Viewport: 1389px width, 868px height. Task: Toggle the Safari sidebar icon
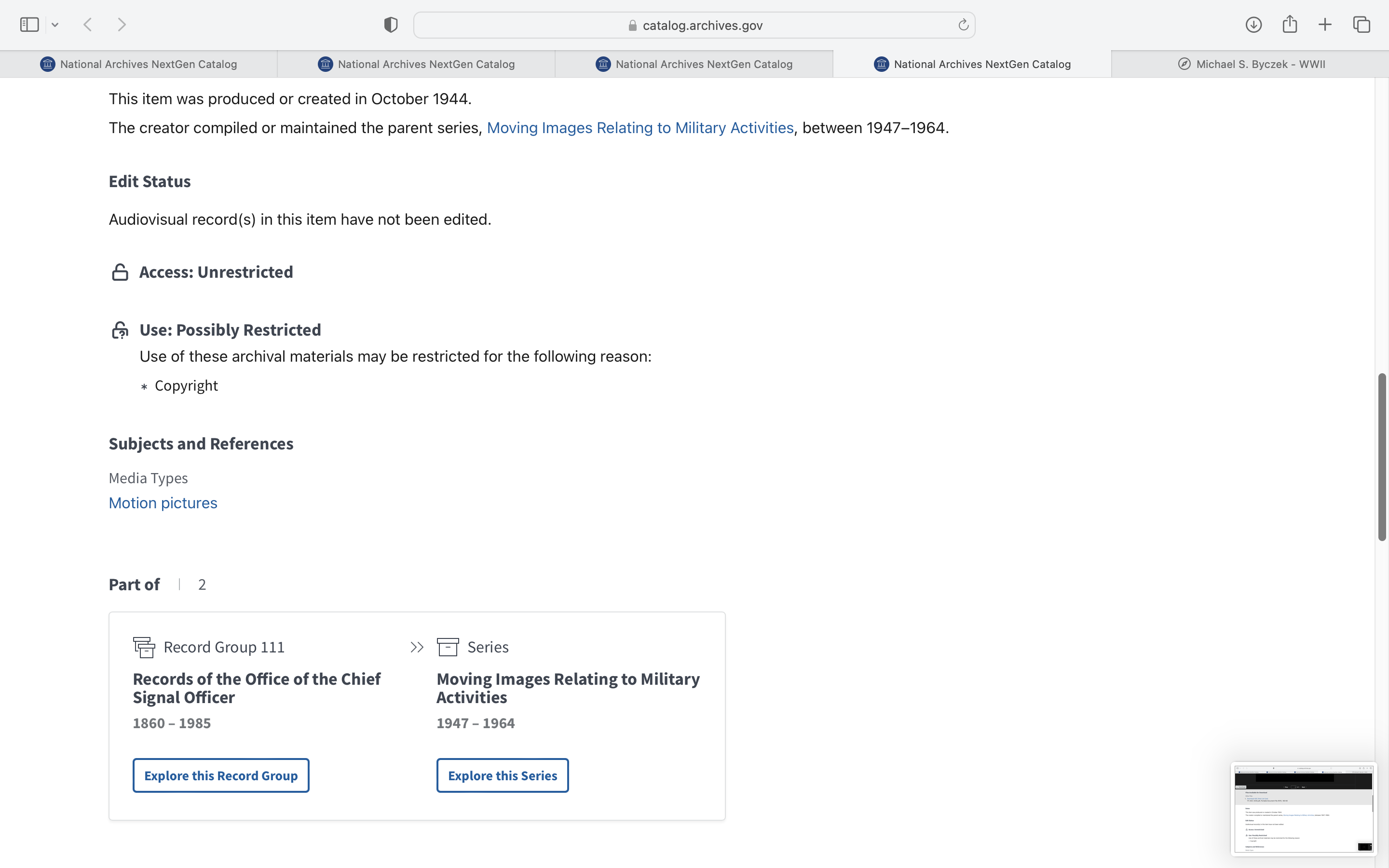[29, 25]
